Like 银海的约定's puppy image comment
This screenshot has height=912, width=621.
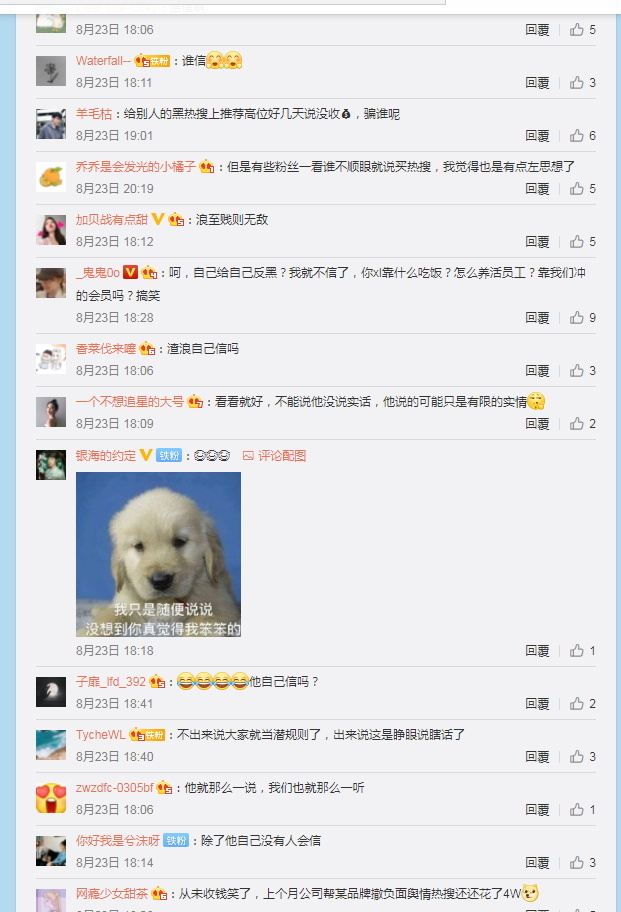[x=583, y=651]
